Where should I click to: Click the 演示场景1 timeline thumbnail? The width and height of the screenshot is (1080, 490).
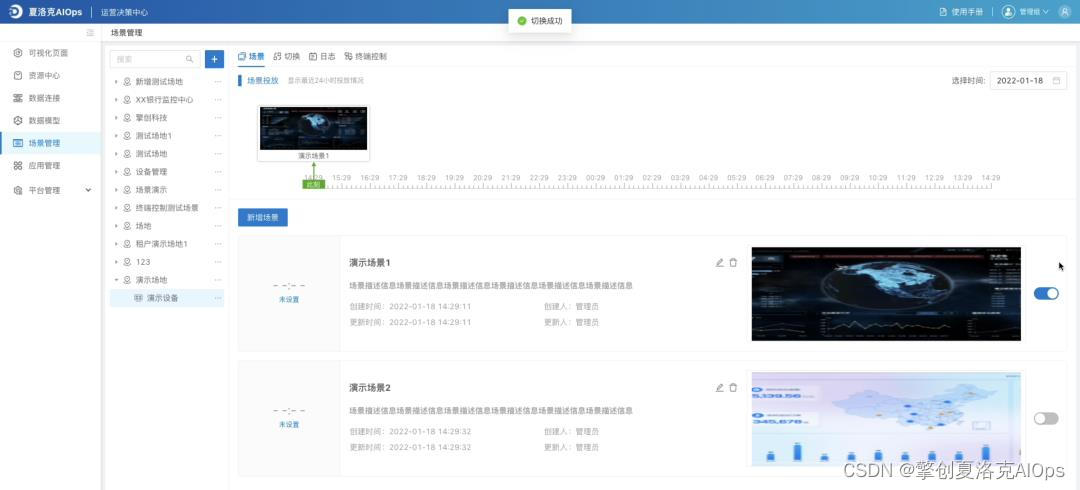(x=313, y=133)
